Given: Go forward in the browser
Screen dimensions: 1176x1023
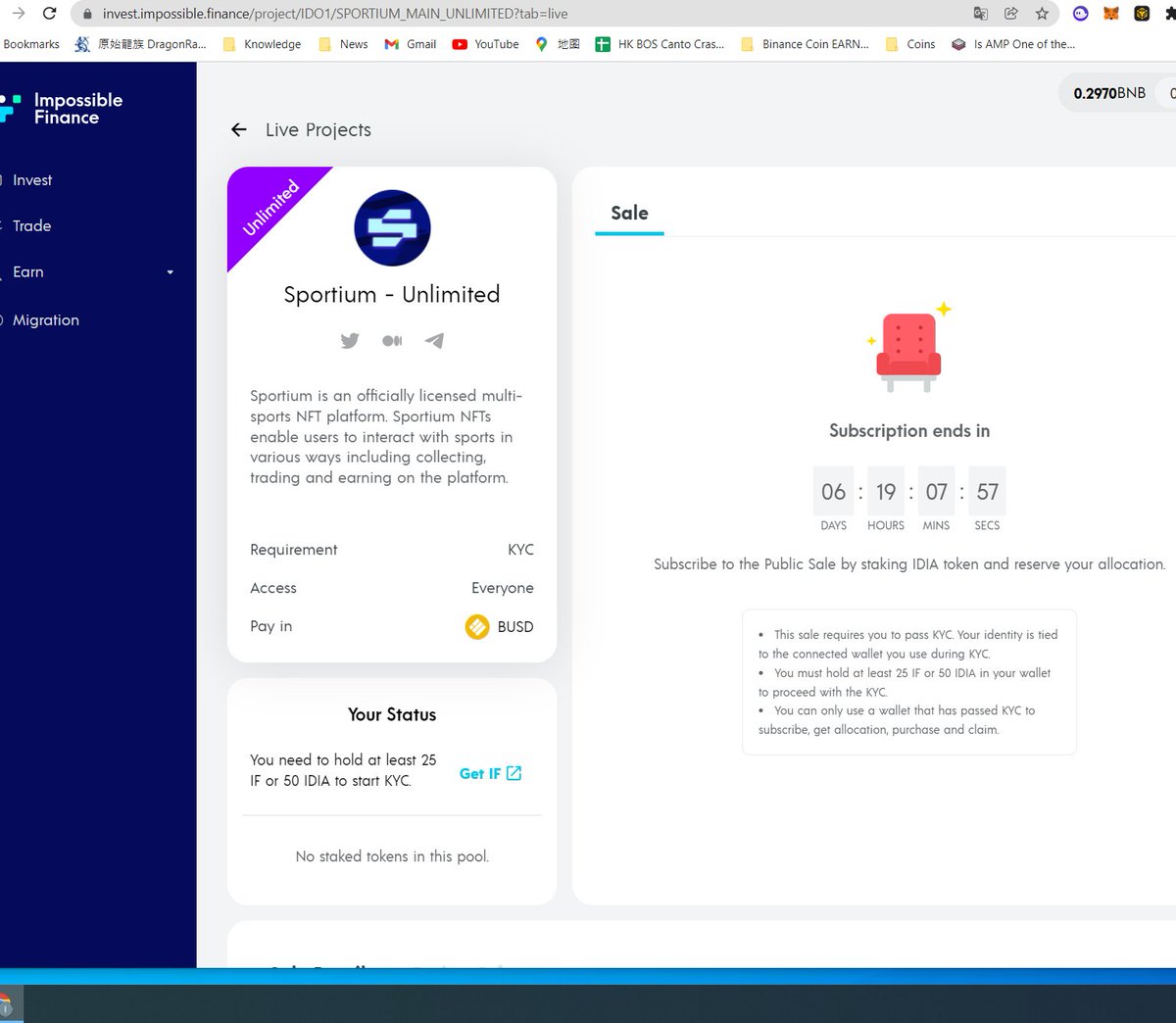Looking at the screenshot, I should click(18, 14).
